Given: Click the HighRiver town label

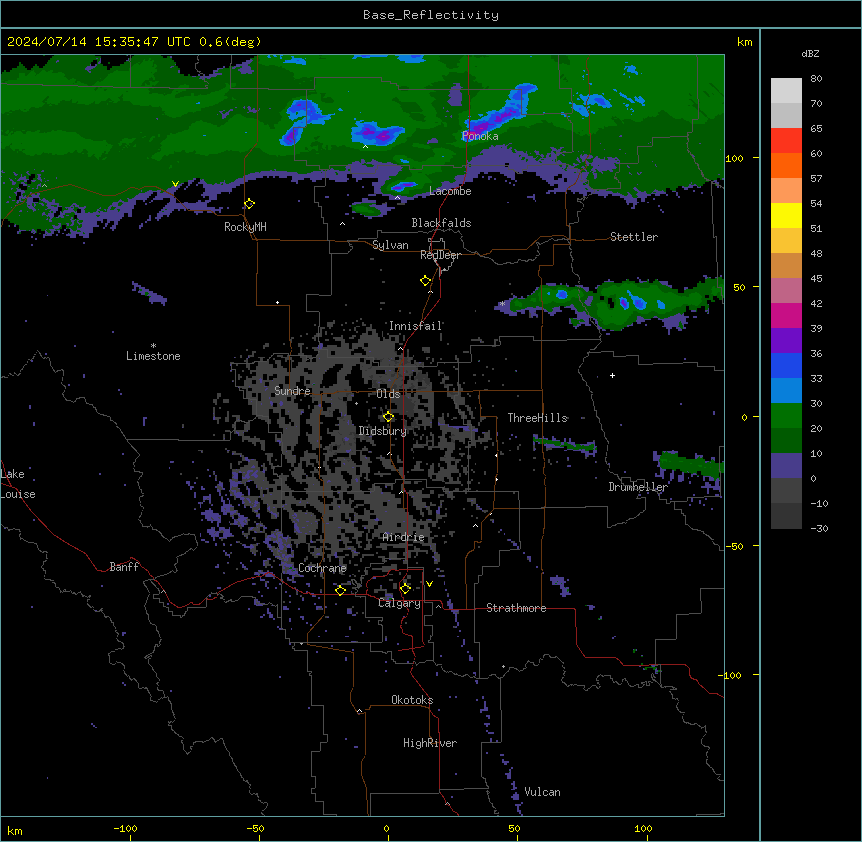Looking at the screenshot, I should click(430, 743).
